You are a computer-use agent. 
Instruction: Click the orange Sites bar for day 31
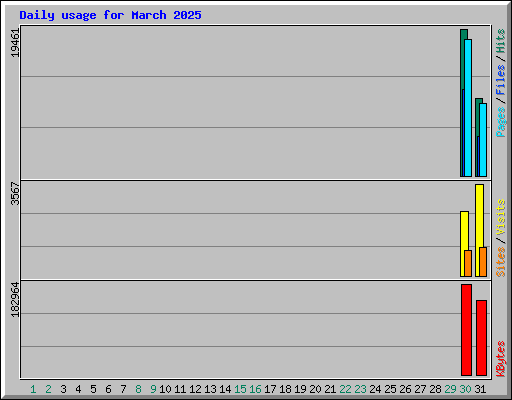(x=483, y=262)
